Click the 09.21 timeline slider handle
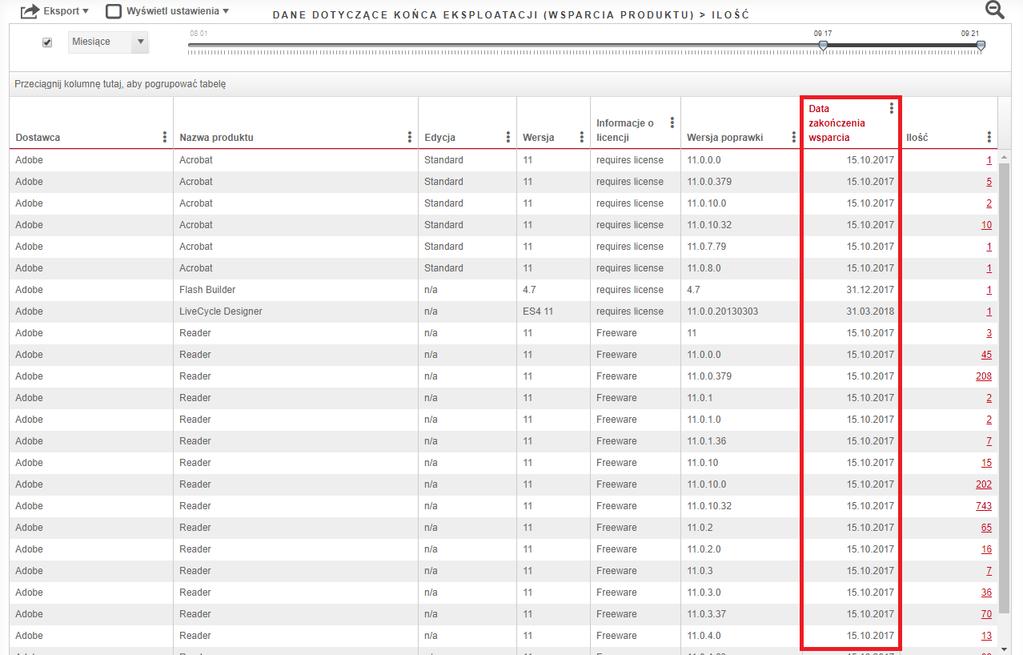 point(981,45)
